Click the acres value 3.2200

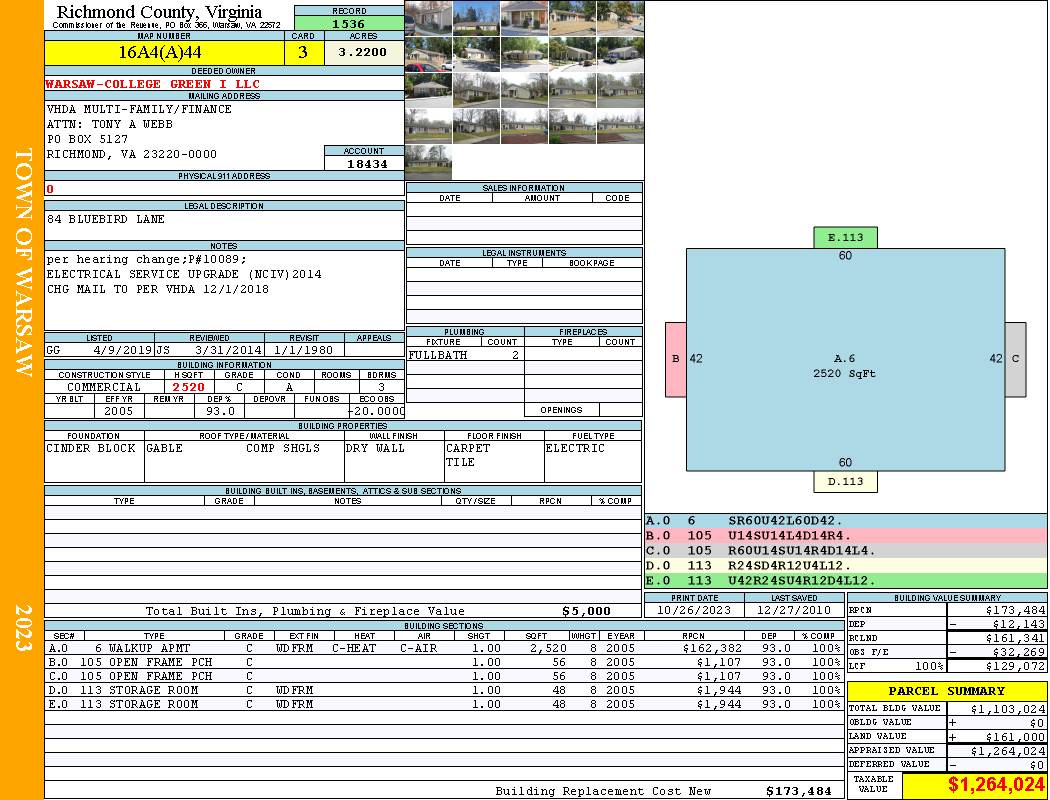pos(363,53)
